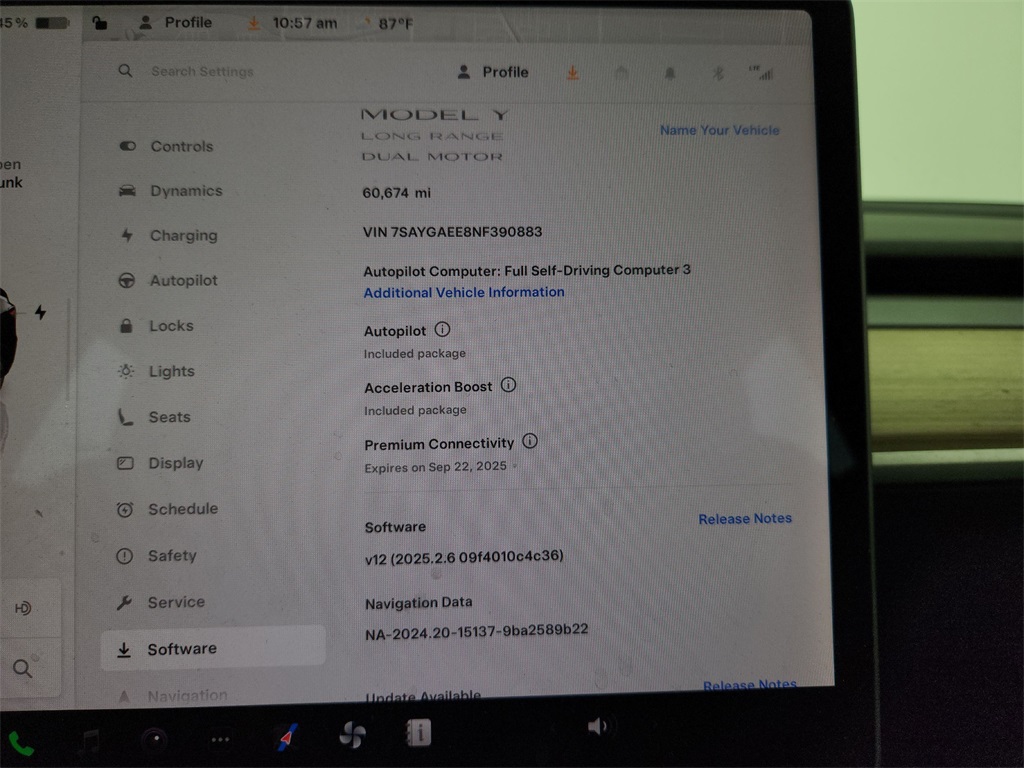
Task: Open the navigation arrow app
Action: 286,737
